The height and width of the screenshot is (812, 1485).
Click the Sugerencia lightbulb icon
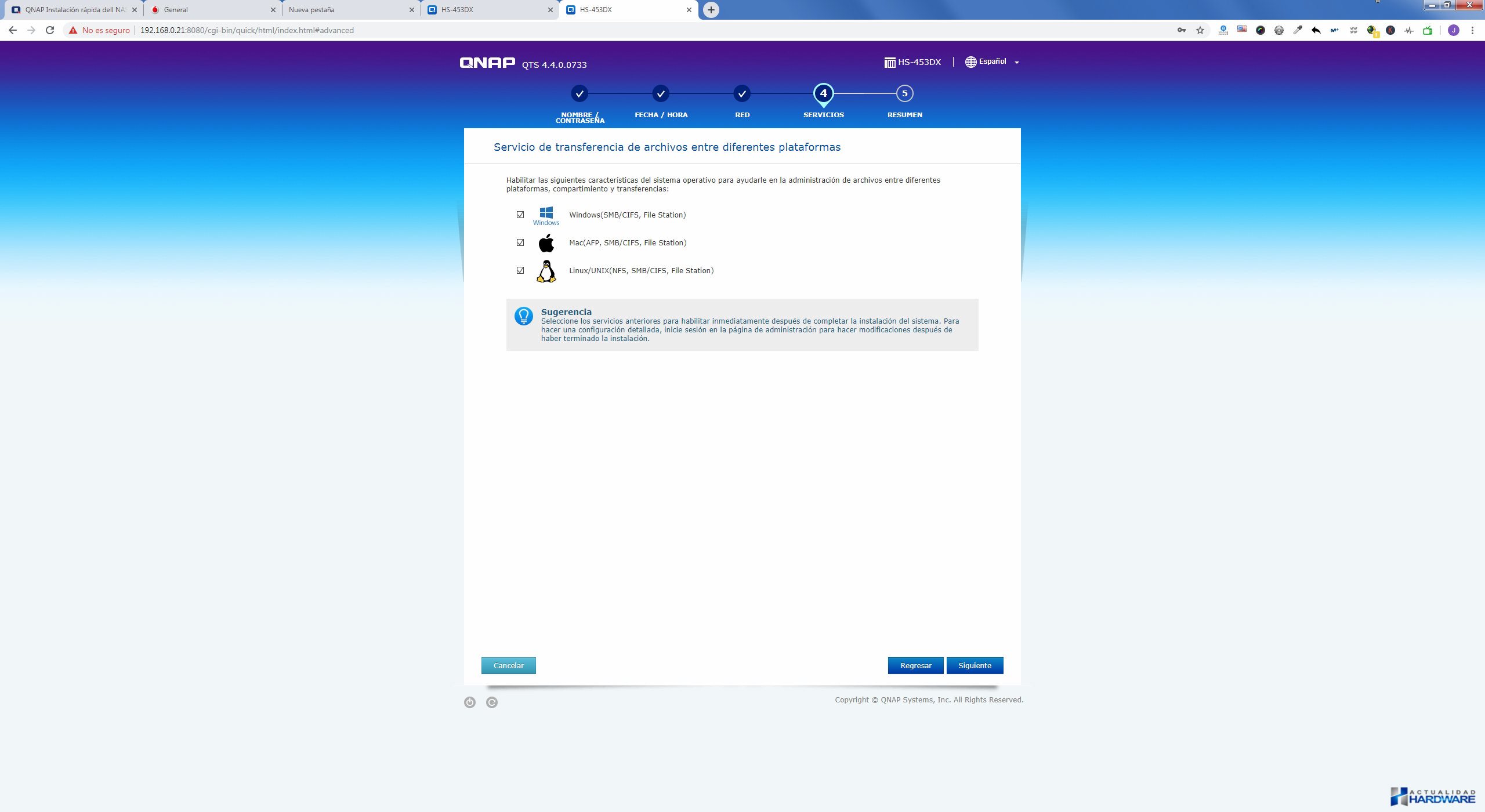[523, 316]
